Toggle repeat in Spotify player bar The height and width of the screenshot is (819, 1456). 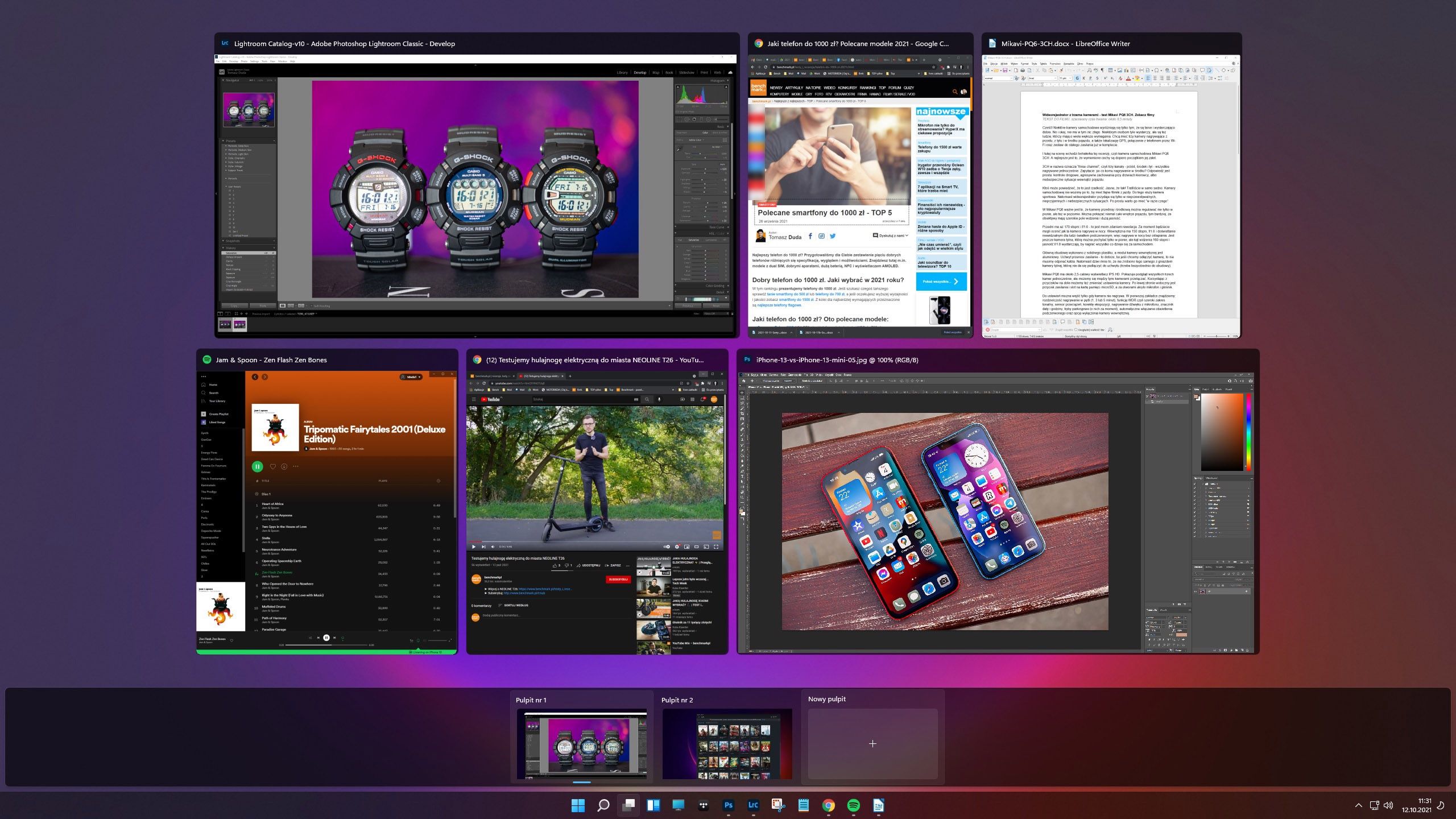(x=342, y=638)
